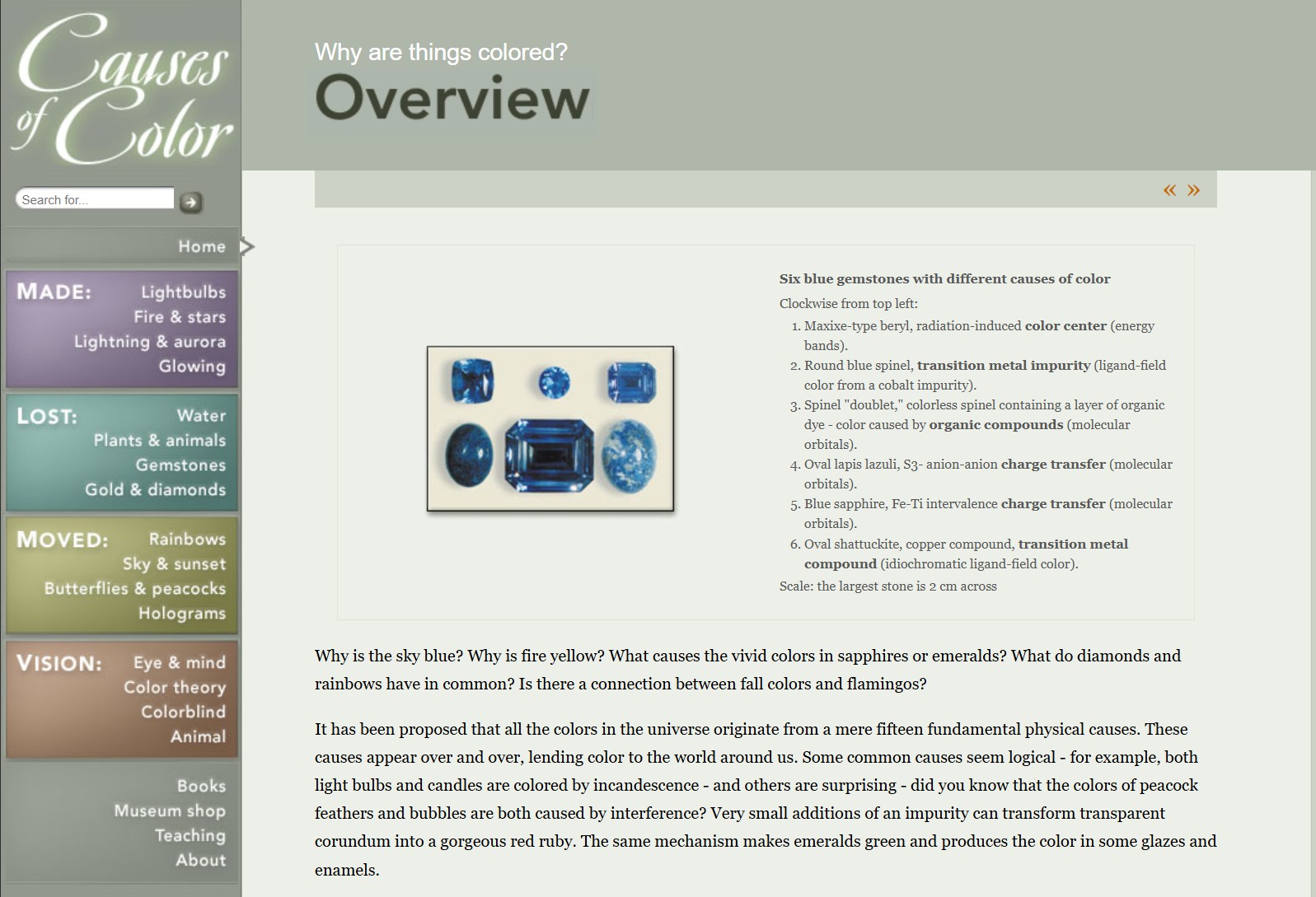Go to next page double-arrow
The width and height of the screenshot is (1316, 897).
pyautogui.click(x=1193, y=190)
